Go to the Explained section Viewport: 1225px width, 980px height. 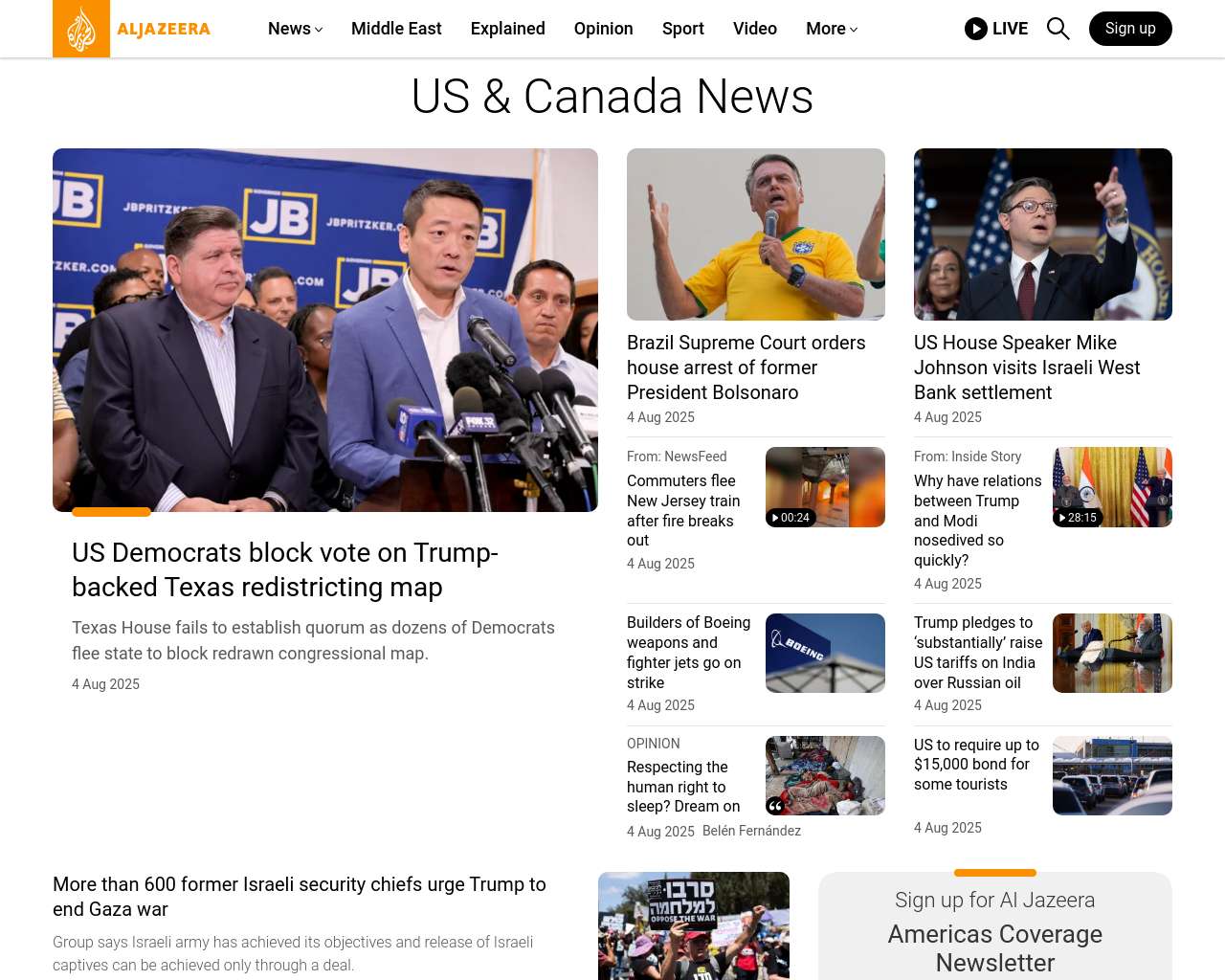click(507, 29)
